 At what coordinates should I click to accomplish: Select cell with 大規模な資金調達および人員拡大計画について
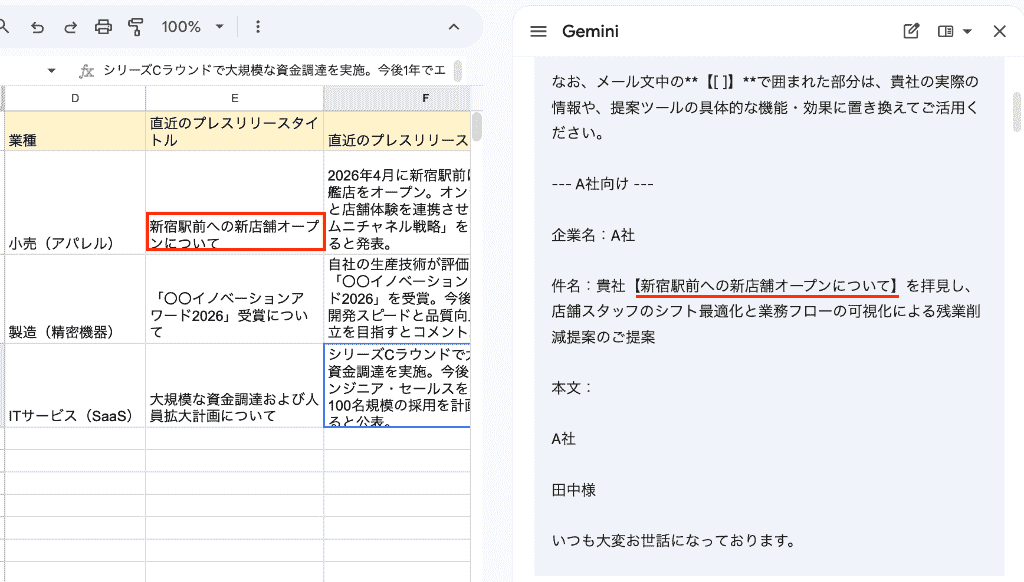(x=234, y=386)
